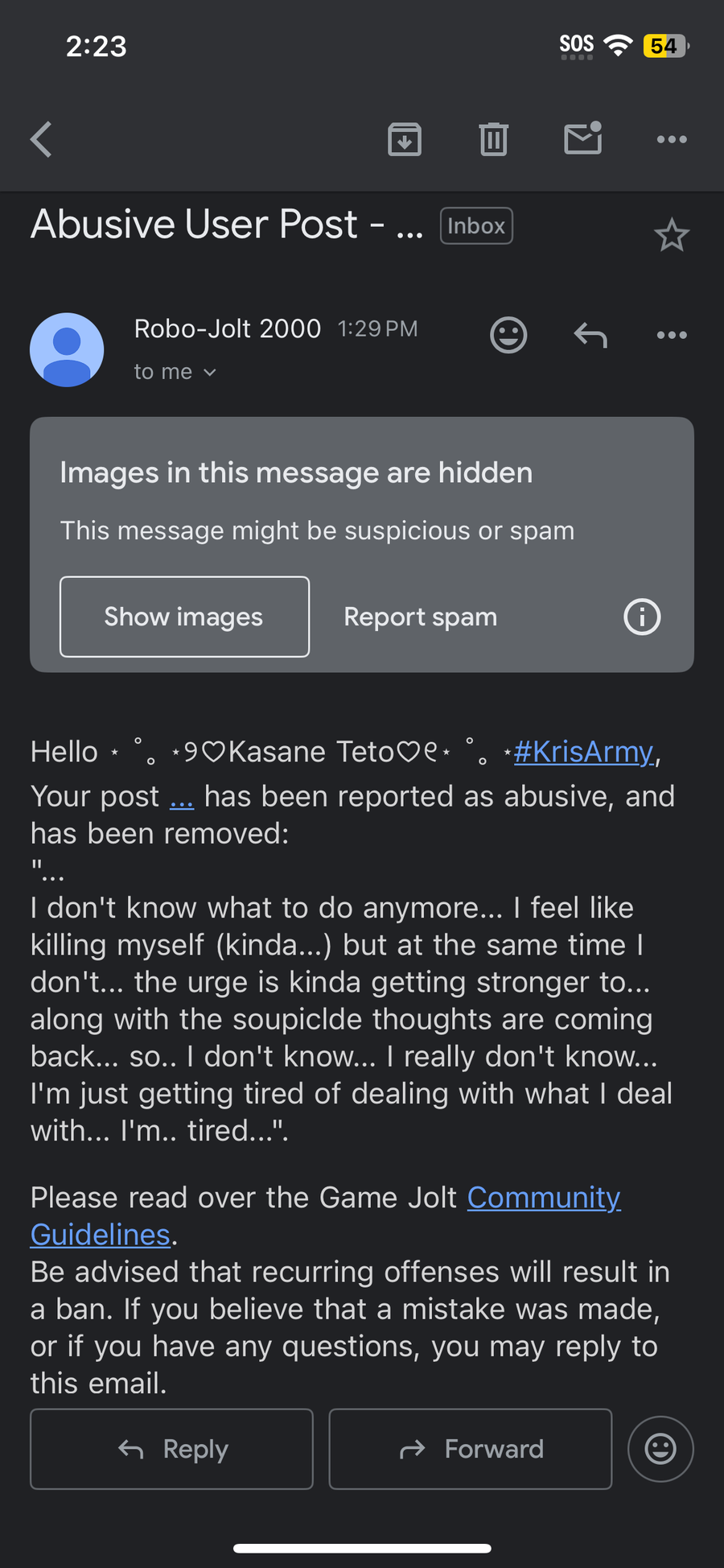Open the top toolbar three-dot menu
Screen dimensions: 724x1568
[x=672, y=139]
